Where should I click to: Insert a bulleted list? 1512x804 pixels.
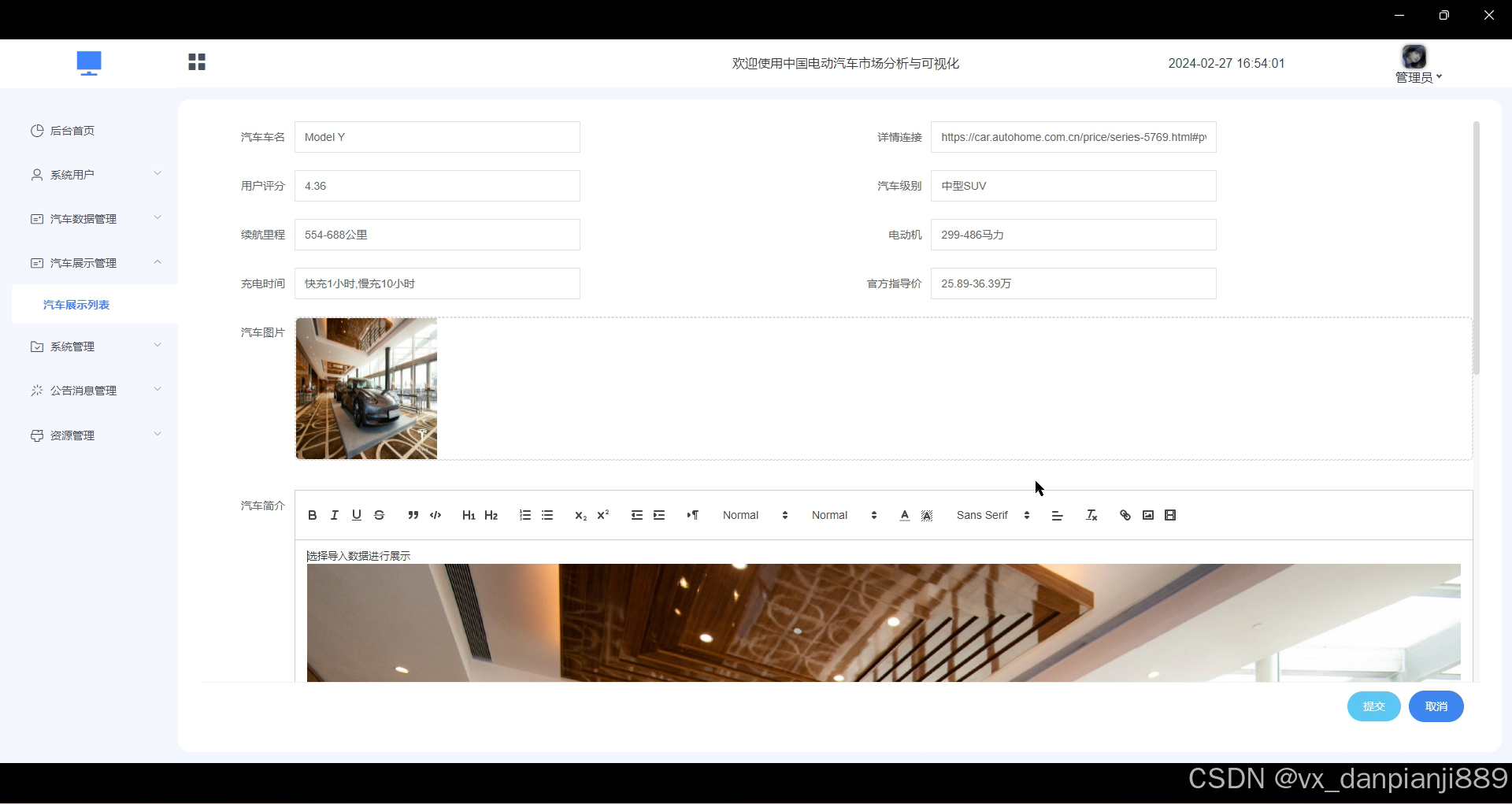coord(547,515)
